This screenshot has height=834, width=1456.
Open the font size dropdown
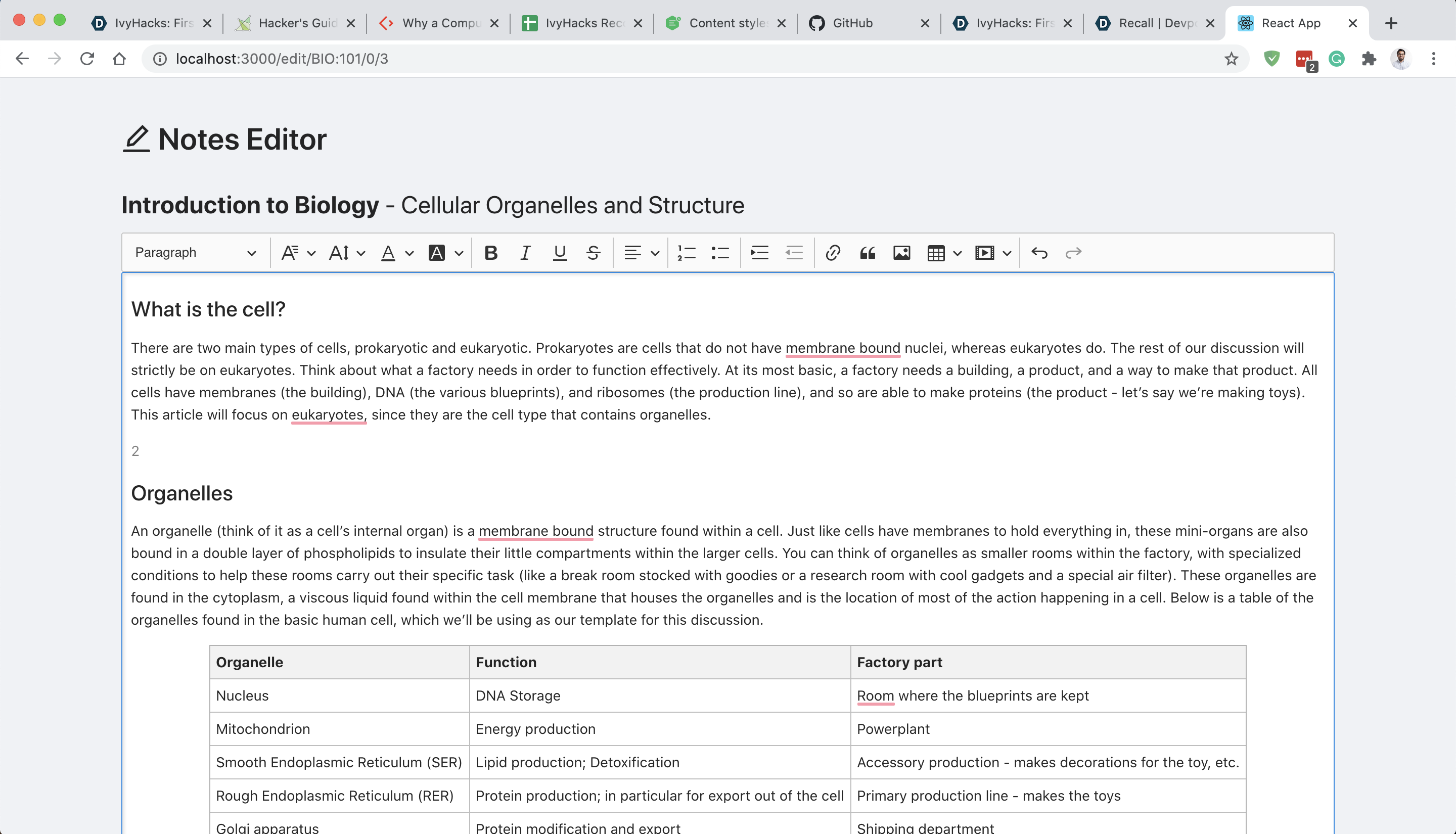click(x=346, y=253)
